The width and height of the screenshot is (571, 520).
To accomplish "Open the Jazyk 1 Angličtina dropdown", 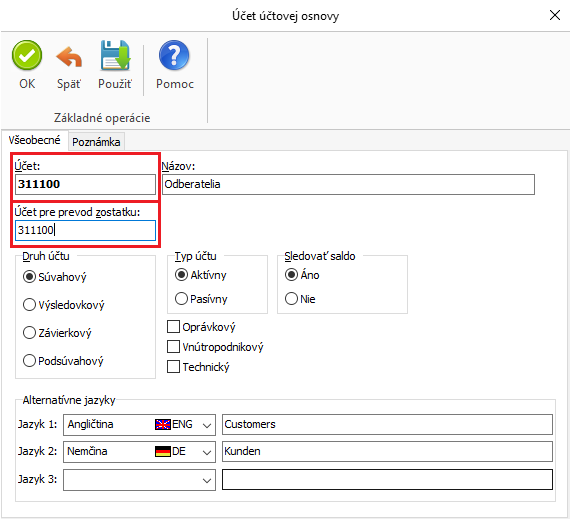I will pyautogui.click(x=139, y=425).
